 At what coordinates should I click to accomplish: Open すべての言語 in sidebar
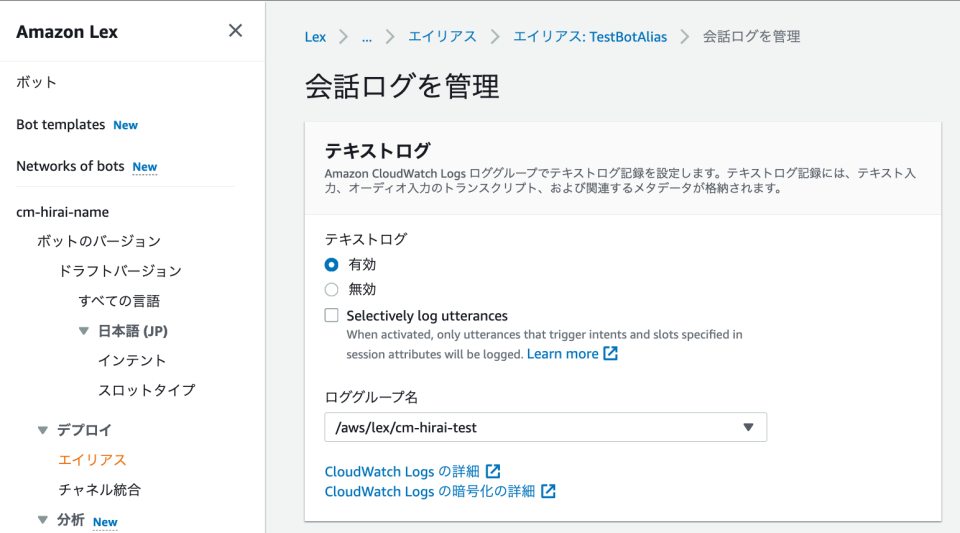pyautogui.click(x=119, y=300)
